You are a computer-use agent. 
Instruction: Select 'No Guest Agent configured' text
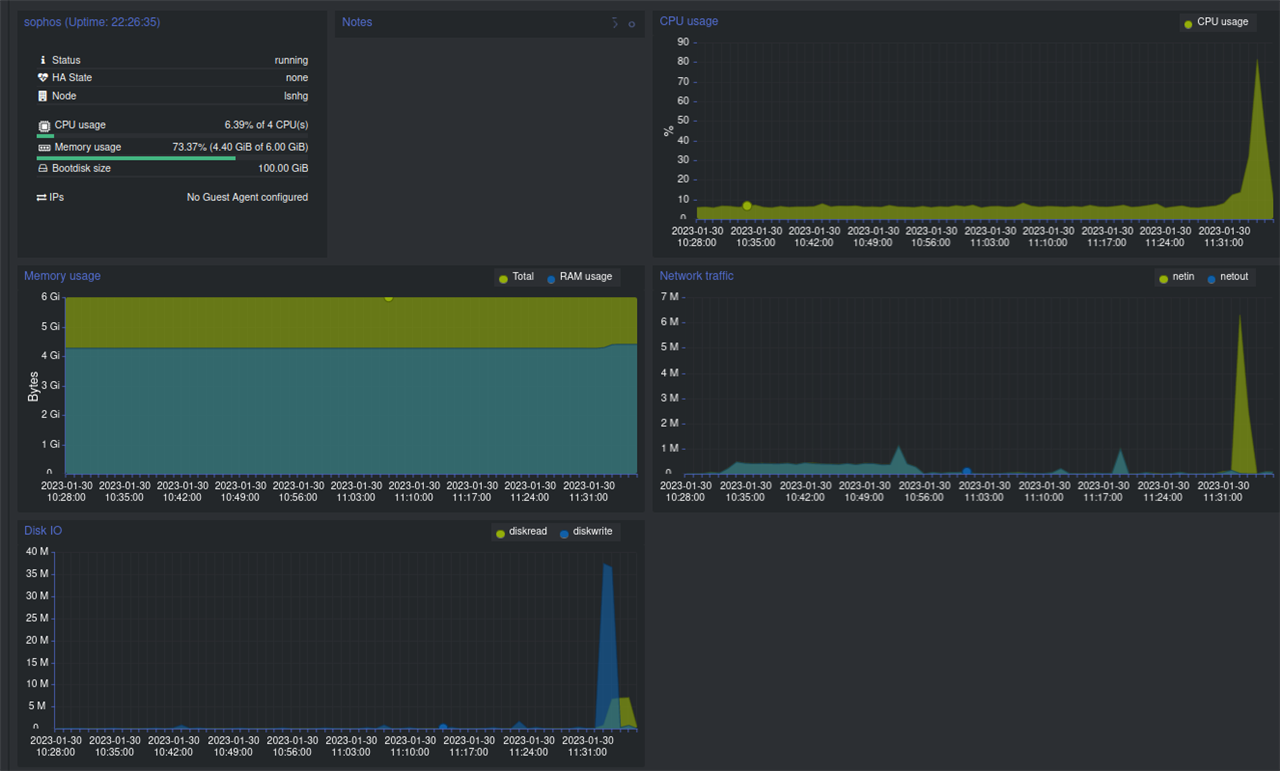pos(247,197)
